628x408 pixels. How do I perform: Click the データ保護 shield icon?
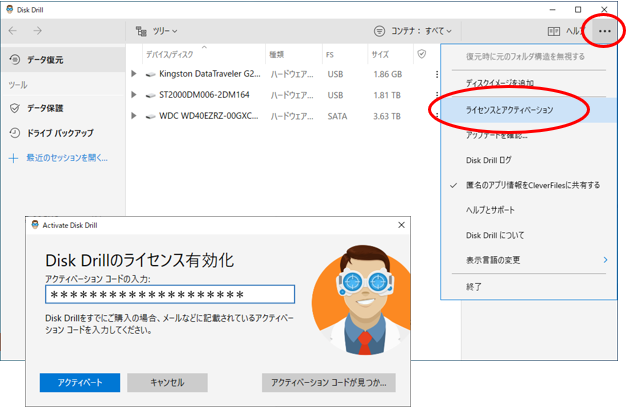click(x=15, y=108)
